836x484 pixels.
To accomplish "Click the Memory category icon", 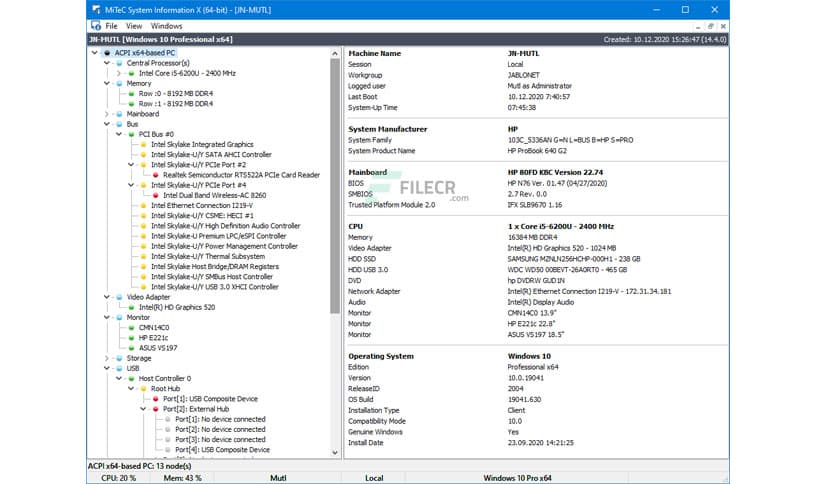I will 119,83.
